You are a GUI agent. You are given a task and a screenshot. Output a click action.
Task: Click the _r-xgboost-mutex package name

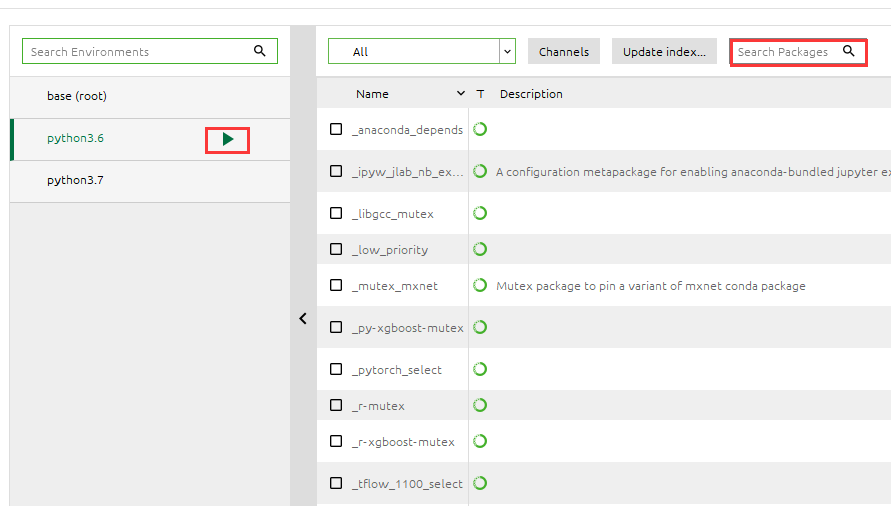(403, 442)
